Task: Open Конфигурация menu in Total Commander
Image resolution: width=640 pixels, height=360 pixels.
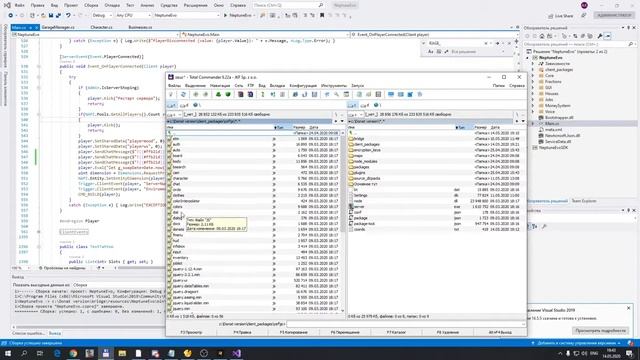Action: (x=303, y=86)
